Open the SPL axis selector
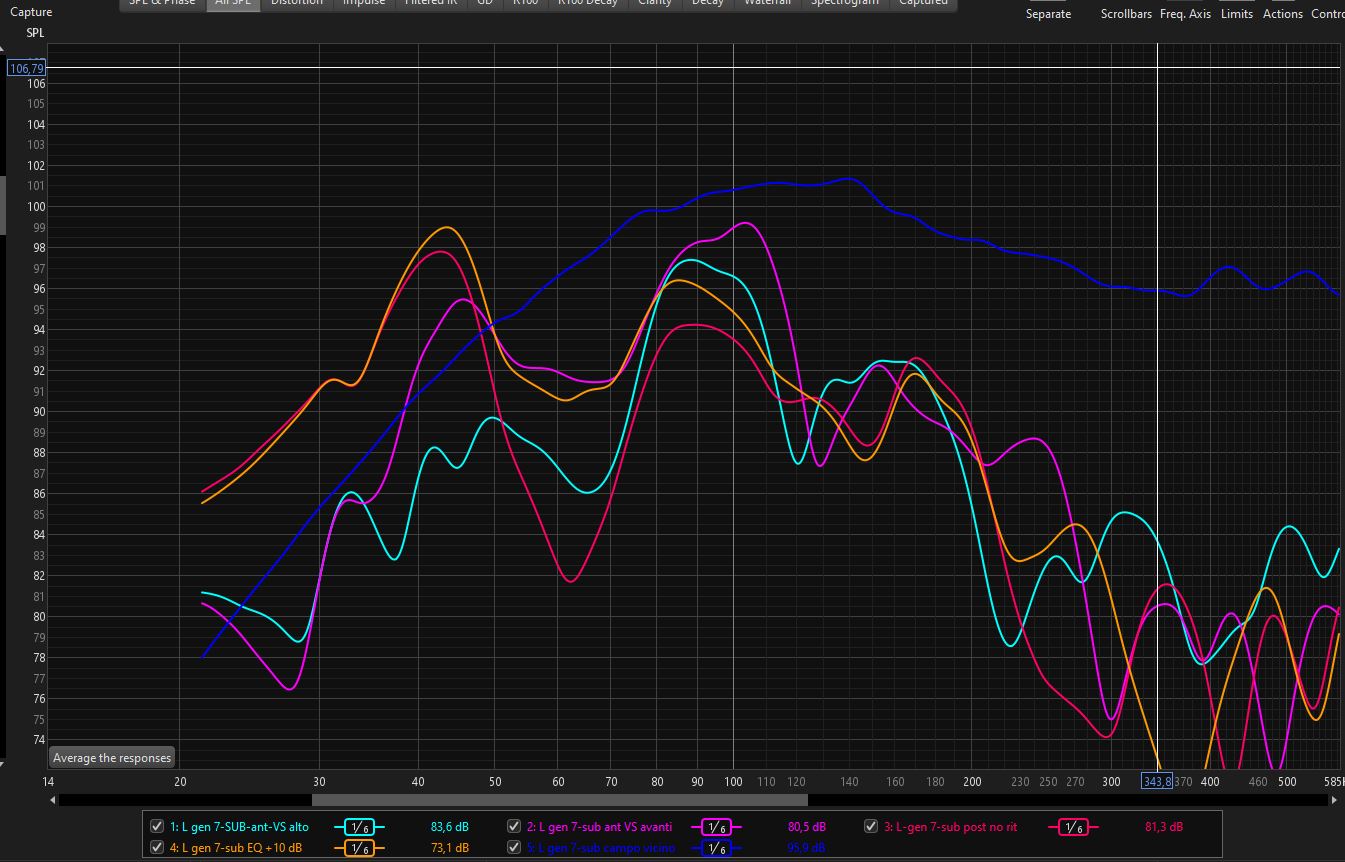This screenshot has width=1345, height=862. (x=36, y=33)
